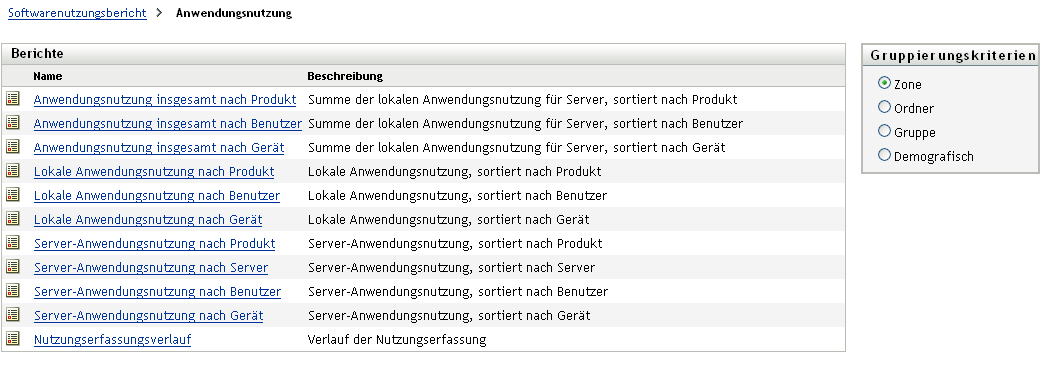Click report icon beside Anwendungsnutzung insgesamt nach Benutzer
1049x381 pixels.
click(x=13, y=123)
